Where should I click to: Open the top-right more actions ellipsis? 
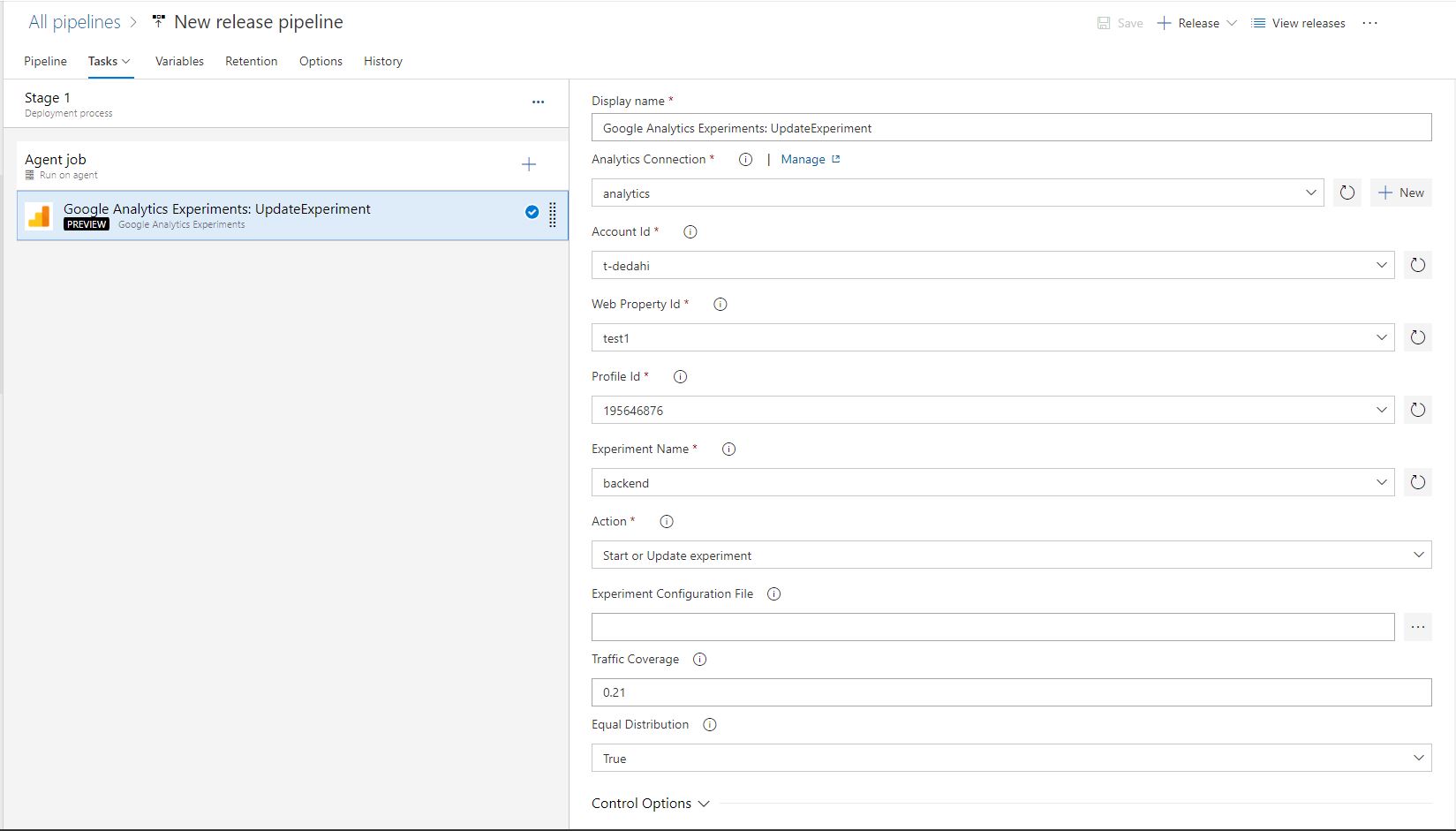(x=1369, y=23)
